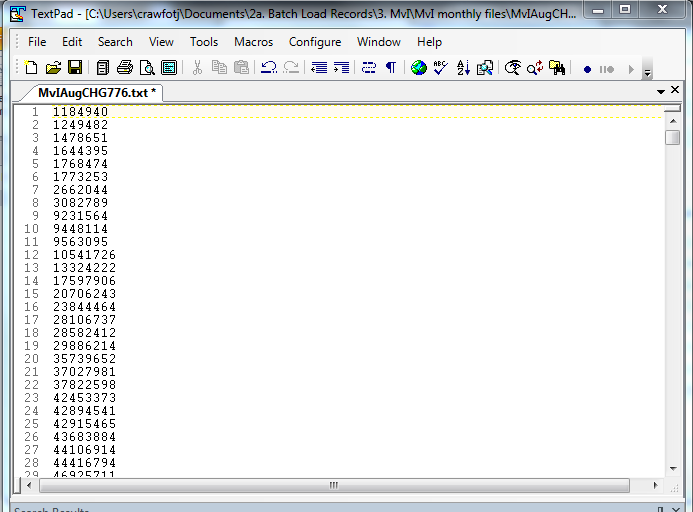
Task: Toggle visible paragraph marks (¶)
Action: [x=390, y=68]
